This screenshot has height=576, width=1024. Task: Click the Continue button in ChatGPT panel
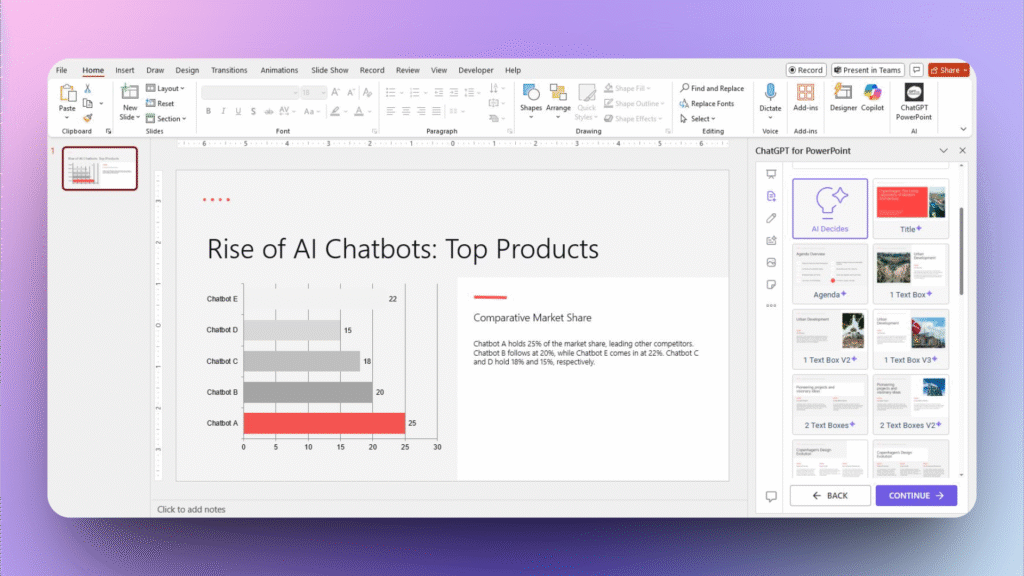tap(915, 495)
